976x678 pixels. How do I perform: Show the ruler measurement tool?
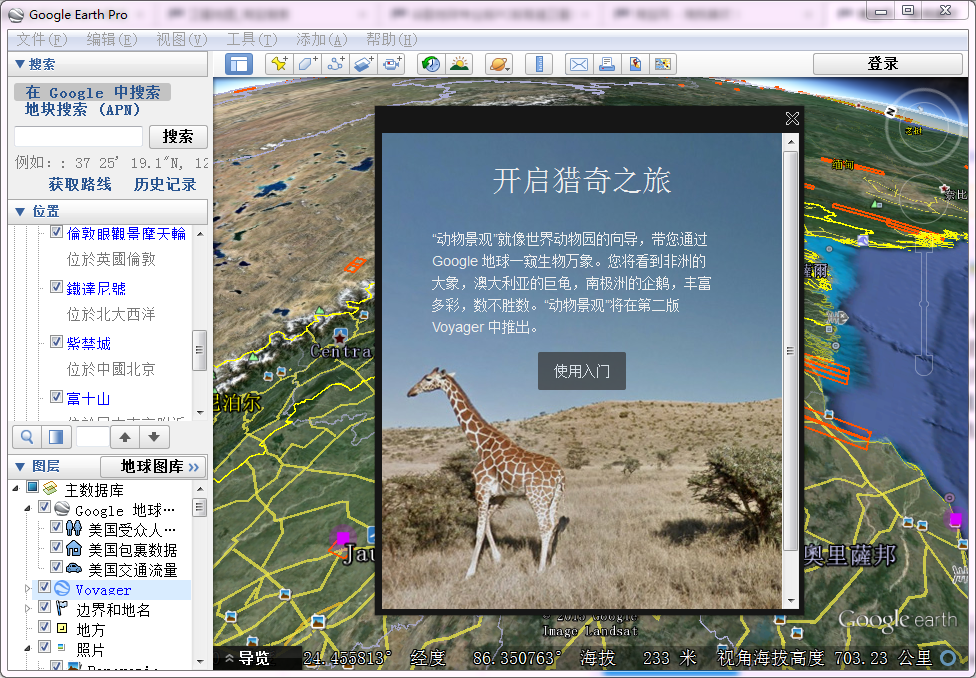tap(539, 64)
